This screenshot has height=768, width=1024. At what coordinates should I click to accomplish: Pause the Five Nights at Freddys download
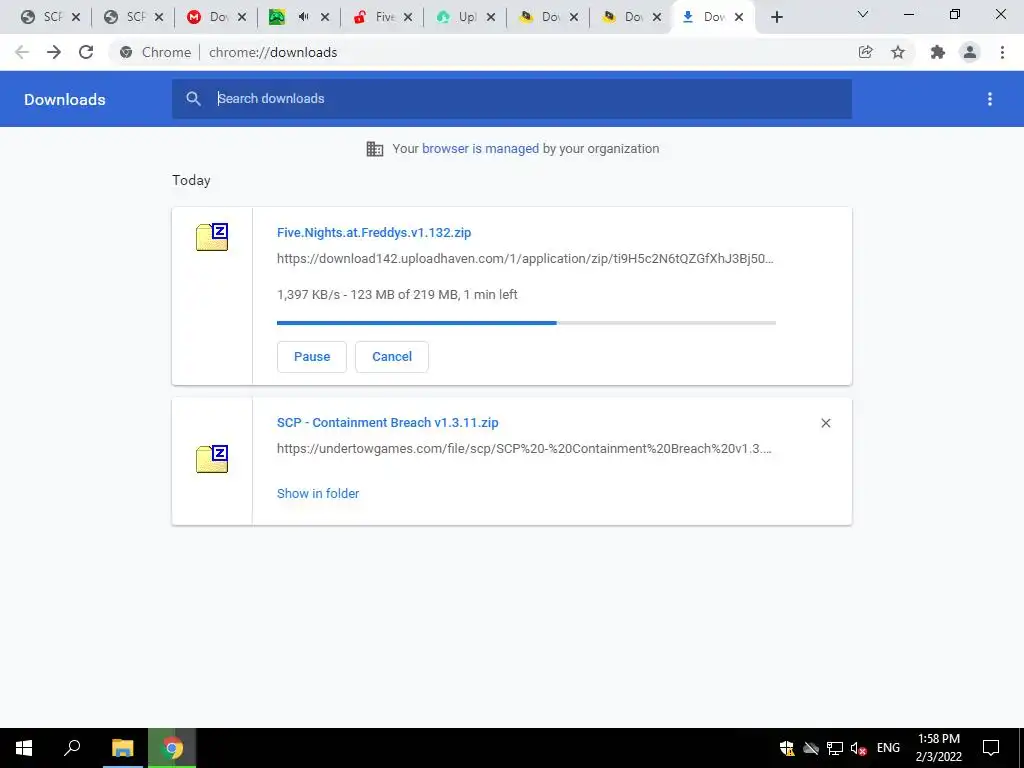coord(312,357)
